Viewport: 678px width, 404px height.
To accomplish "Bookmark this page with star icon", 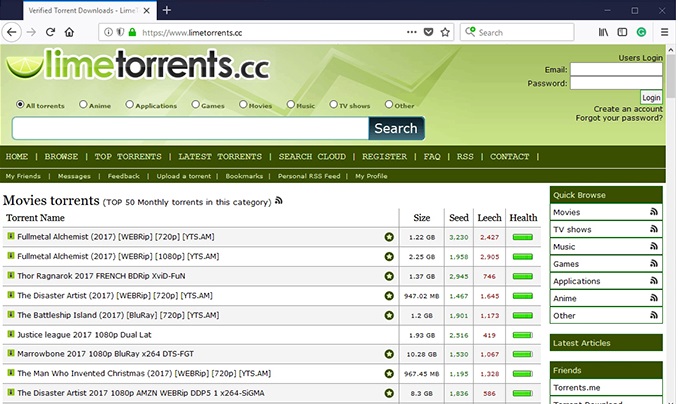I will (445, 32).
